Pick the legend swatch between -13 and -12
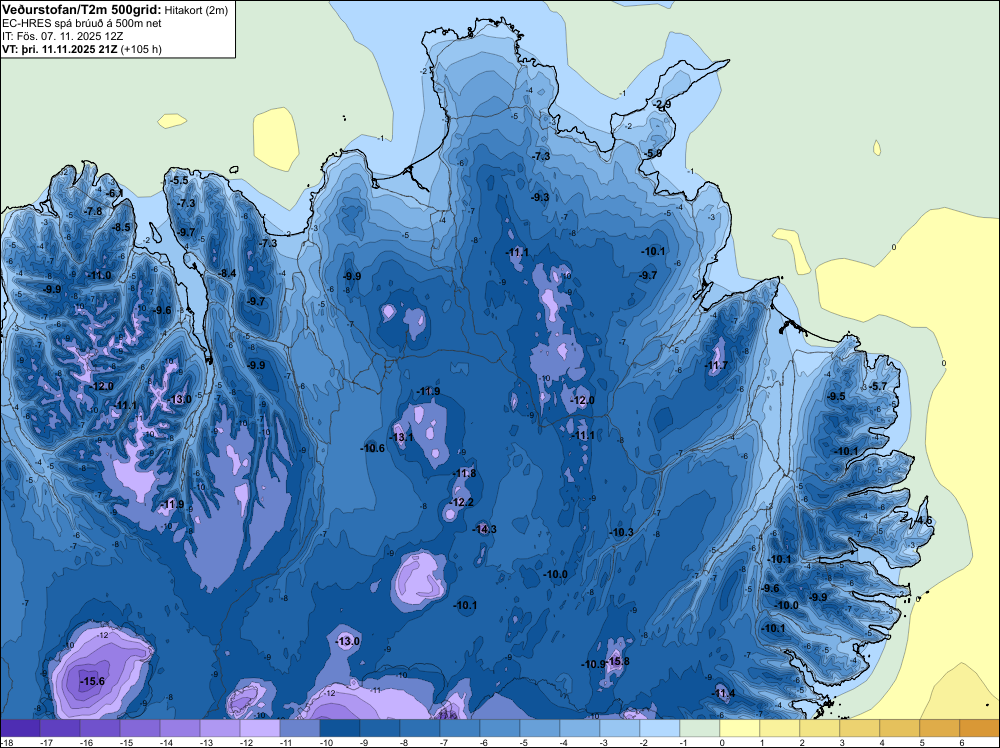The height and width of the screenshot is (748, 1000). [x=219, y=728]
